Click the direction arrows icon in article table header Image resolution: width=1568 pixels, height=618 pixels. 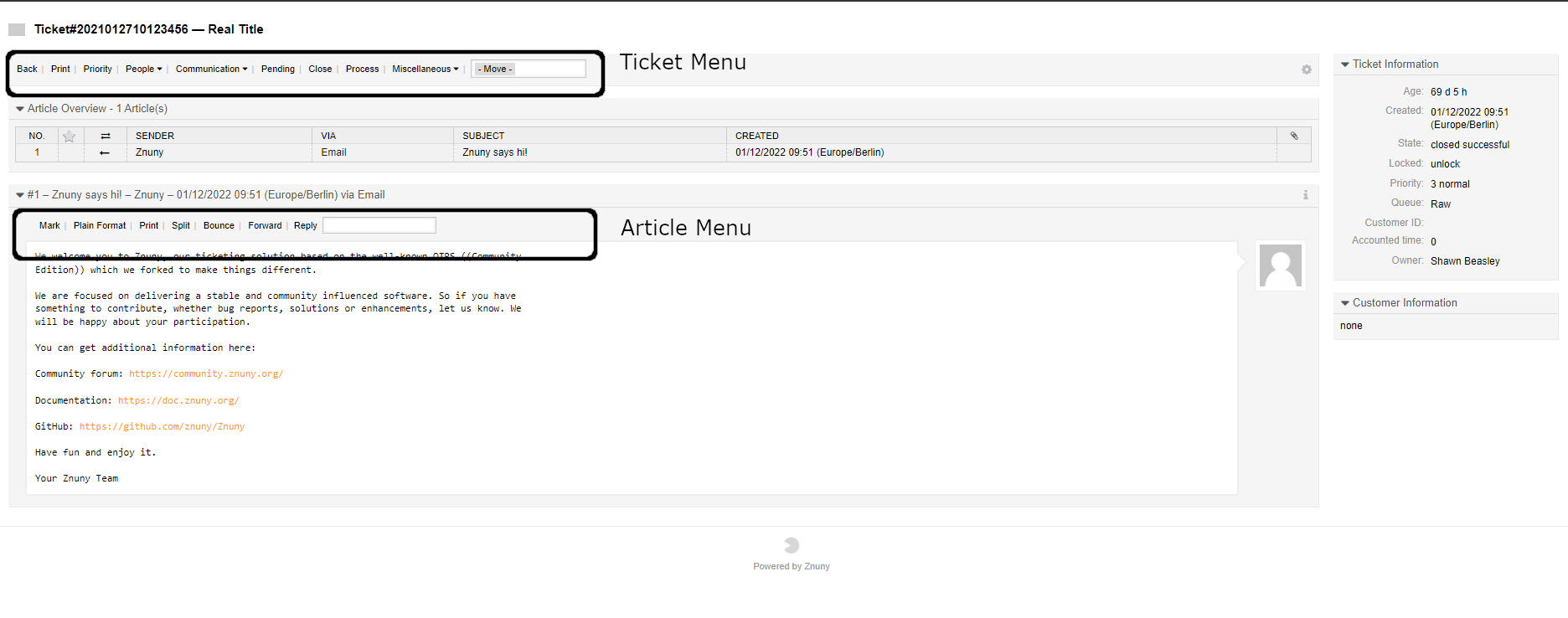pos(106,136)
